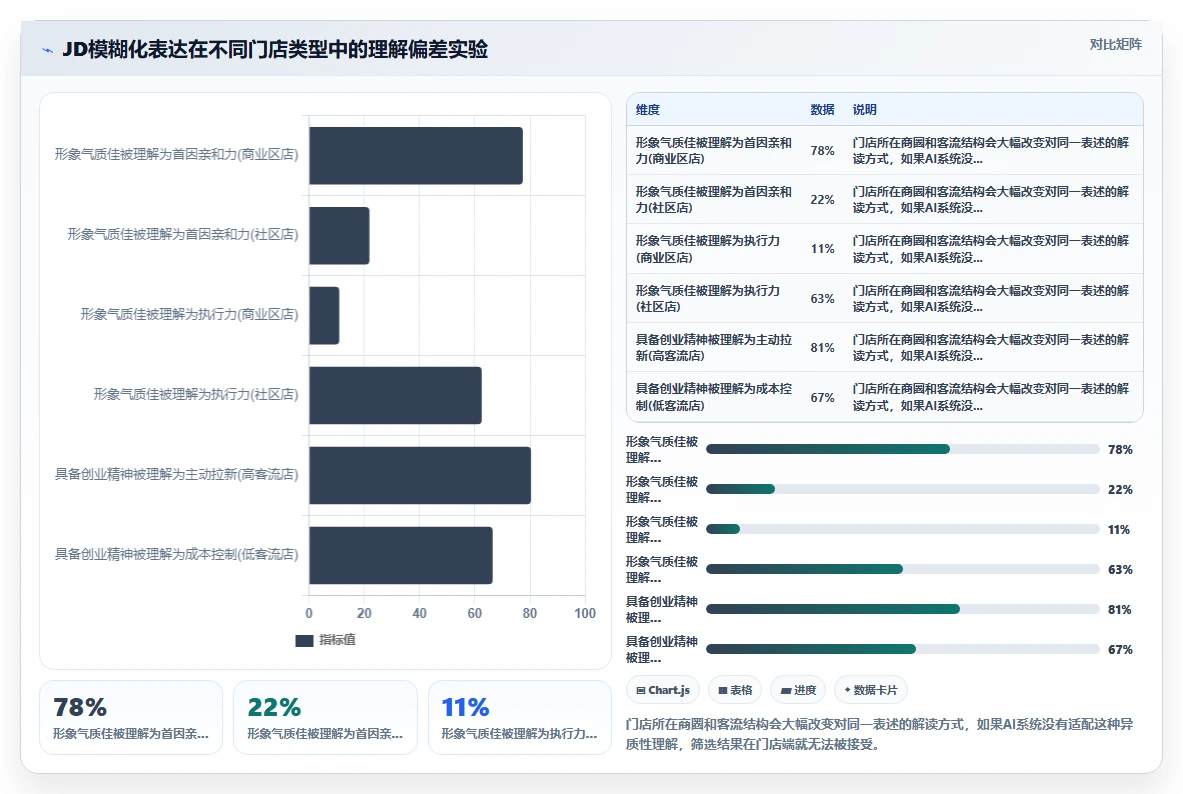Click table cell 形象气质佳被理解为首因亲和力(商业区店)
The width and height of the screenshot is (1183, 794).
point(714,150)
